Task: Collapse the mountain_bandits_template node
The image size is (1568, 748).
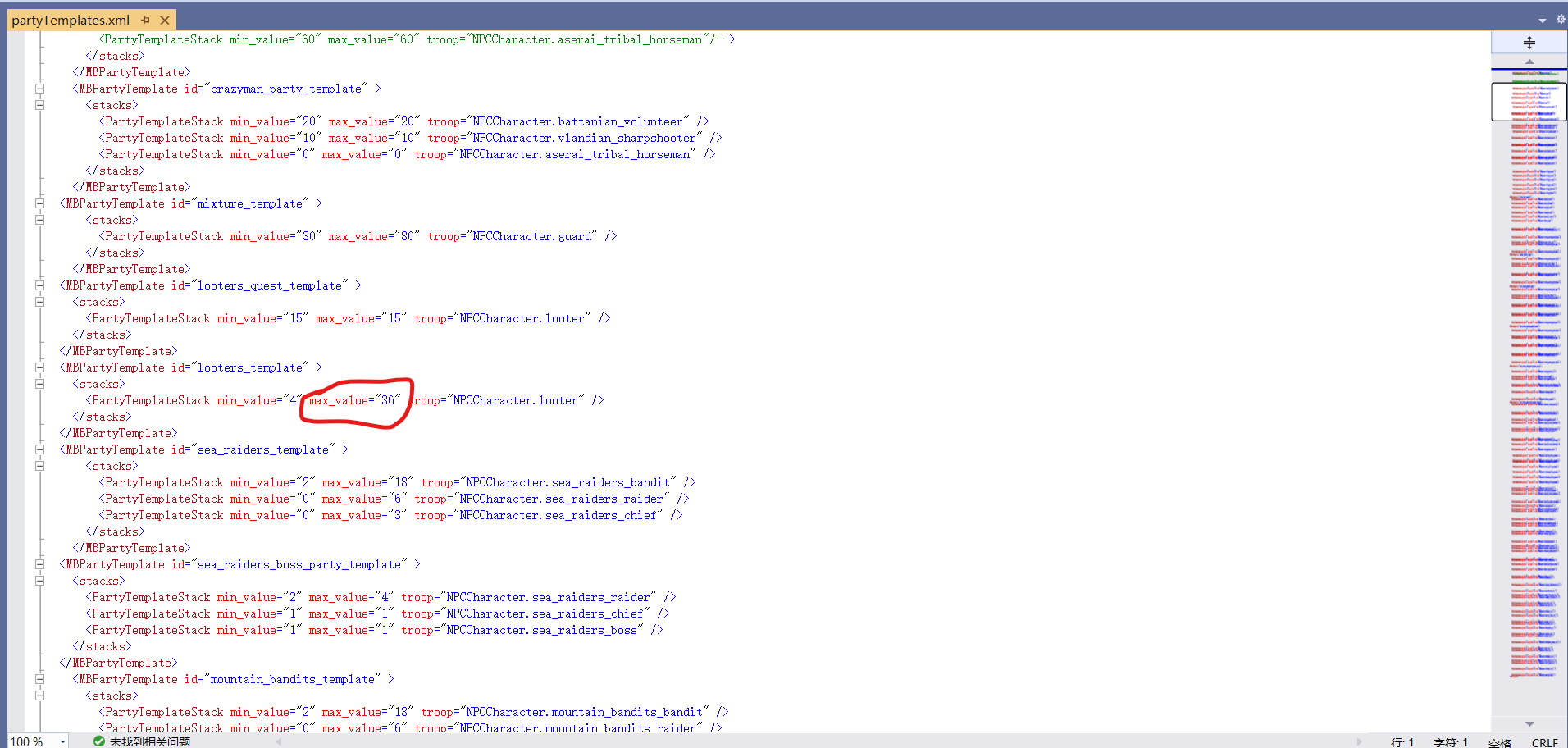Action: click(x=39, y=679)
